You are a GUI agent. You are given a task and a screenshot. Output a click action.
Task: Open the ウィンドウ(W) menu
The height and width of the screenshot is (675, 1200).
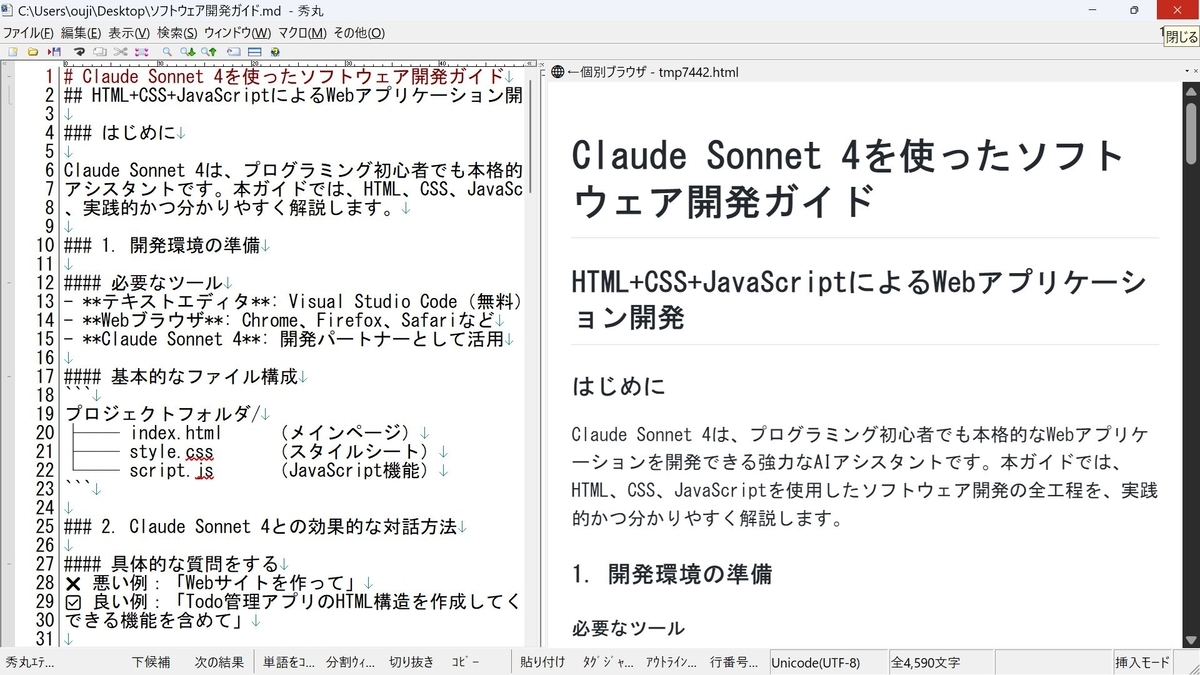237,33
